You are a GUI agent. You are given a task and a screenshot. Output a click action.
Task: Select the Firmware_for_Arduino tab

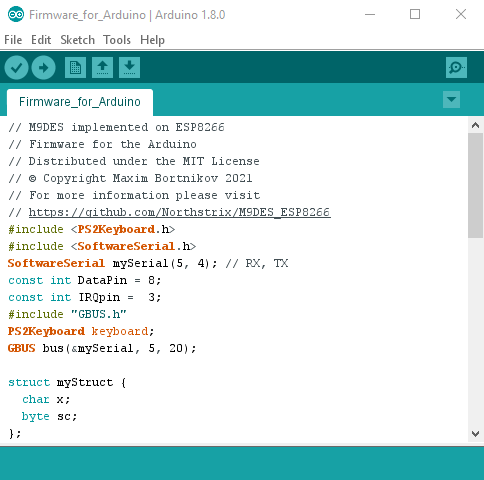coord(80,102)
